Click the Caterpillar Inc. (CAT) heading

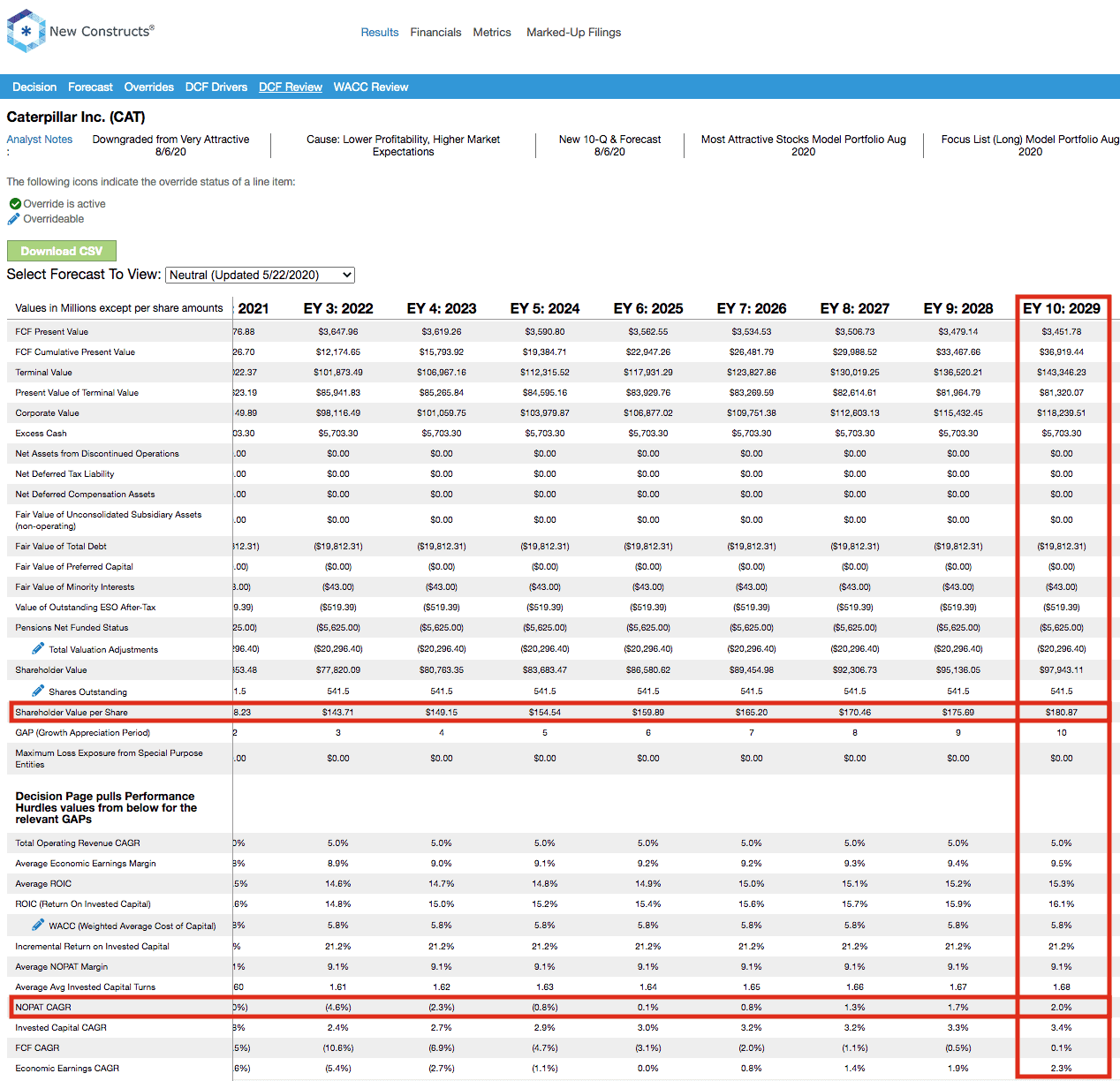(x=76, y=117)
